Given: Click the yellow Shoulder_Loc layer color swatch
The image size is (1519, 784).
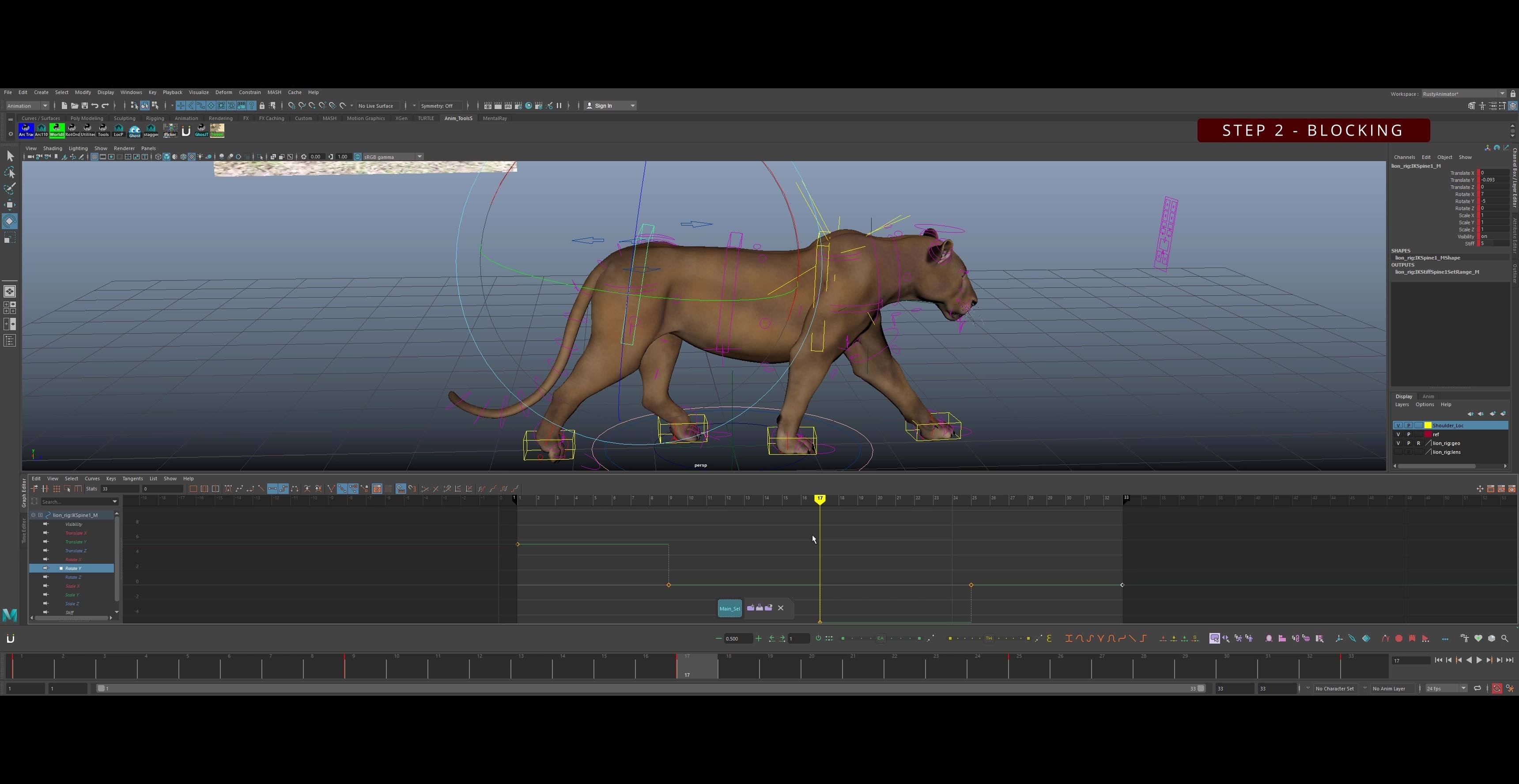Looking at the screenshot, I should pos(1428,426).
